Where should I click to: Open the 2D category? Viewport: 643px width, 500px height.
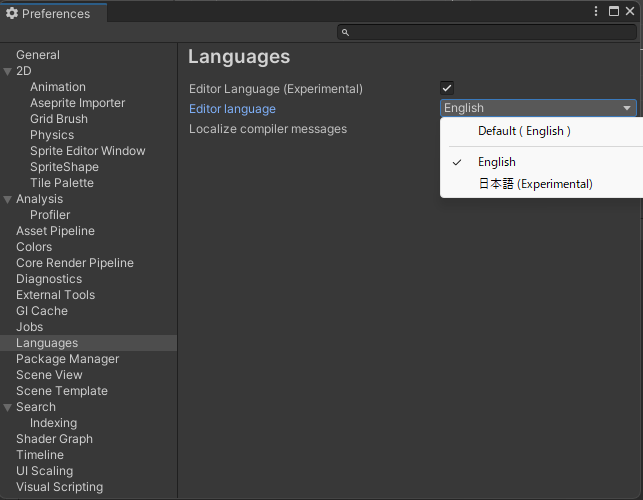(24, 71)
